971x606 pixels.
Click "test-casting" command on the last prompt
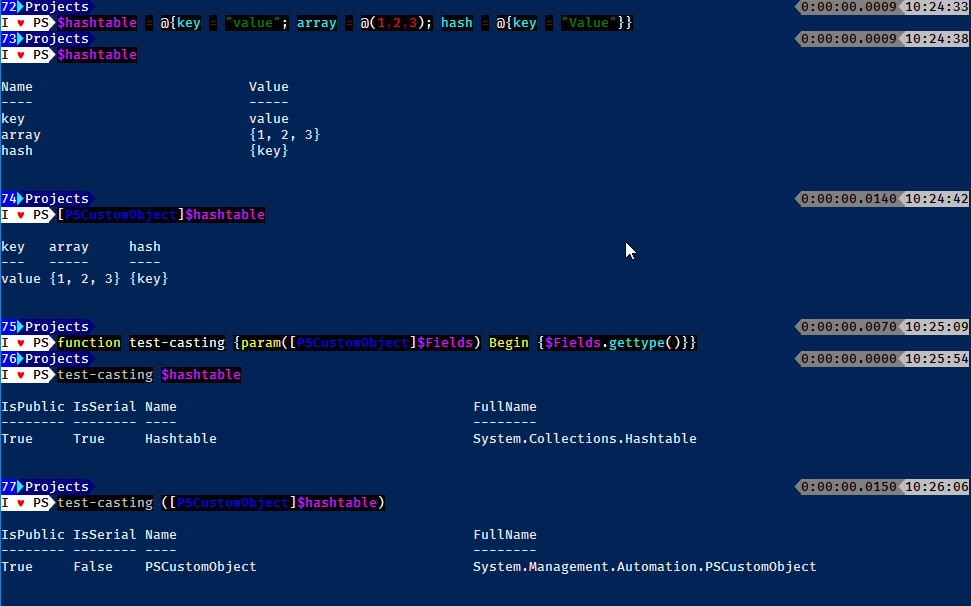coord(105,503)
